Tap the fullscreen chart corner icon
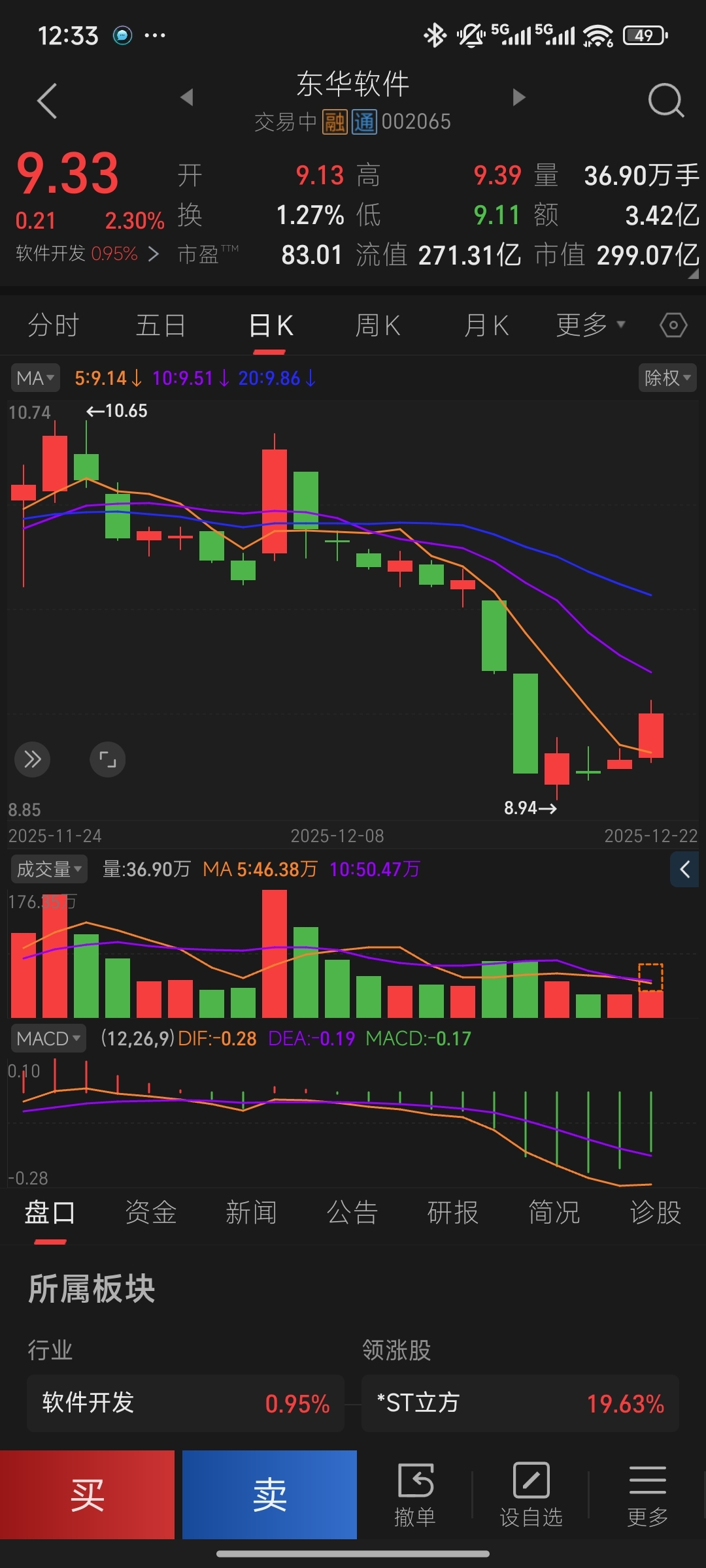 [107, 759]
